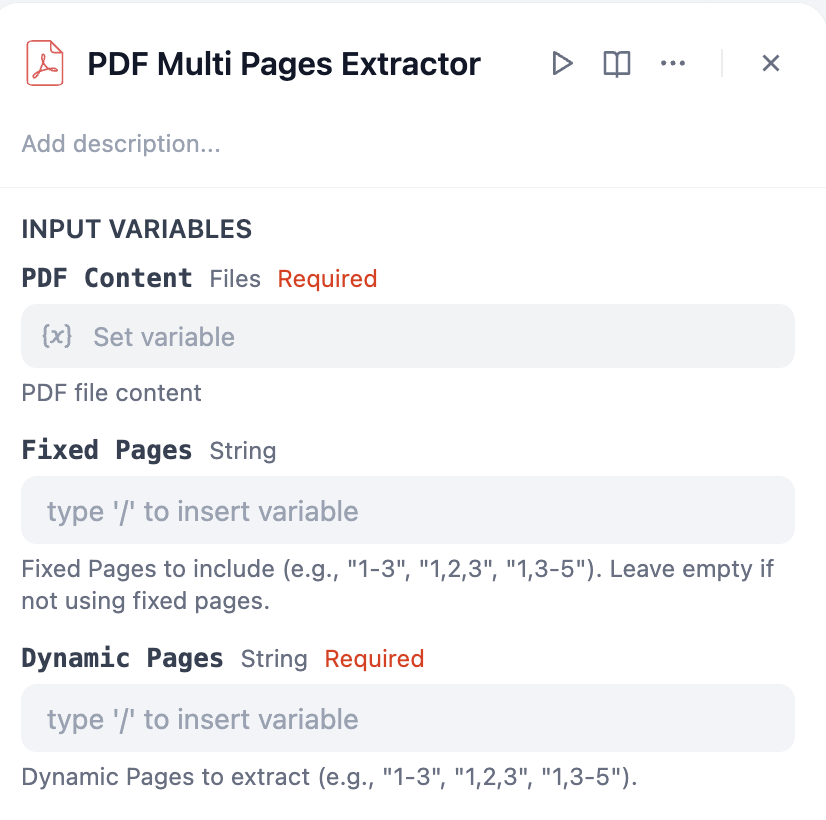Click the 'PDF file content' helper text

tap(111, 393)
